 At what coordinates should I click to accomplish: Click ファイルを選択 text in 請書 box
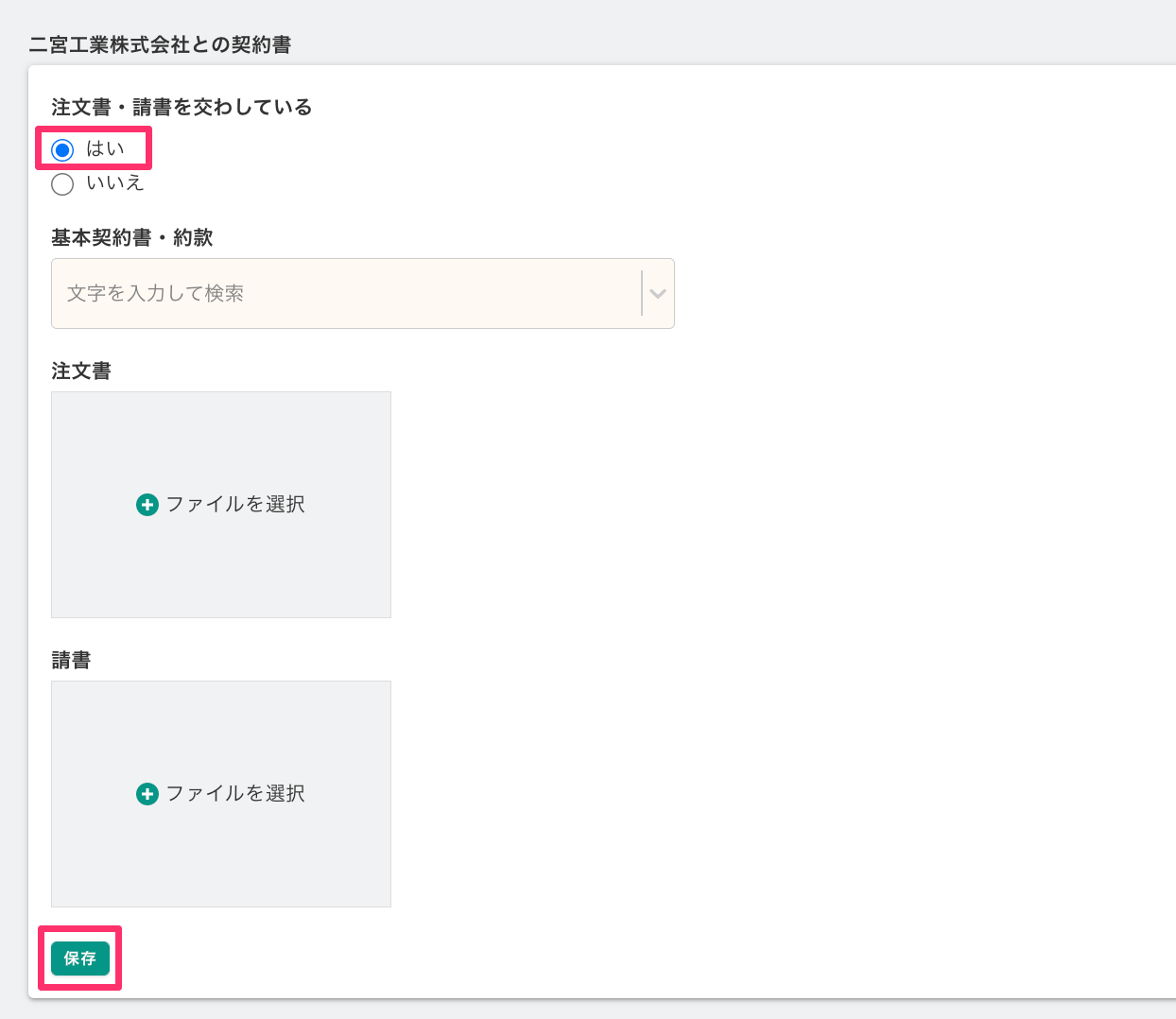click(x=235, y=794)
